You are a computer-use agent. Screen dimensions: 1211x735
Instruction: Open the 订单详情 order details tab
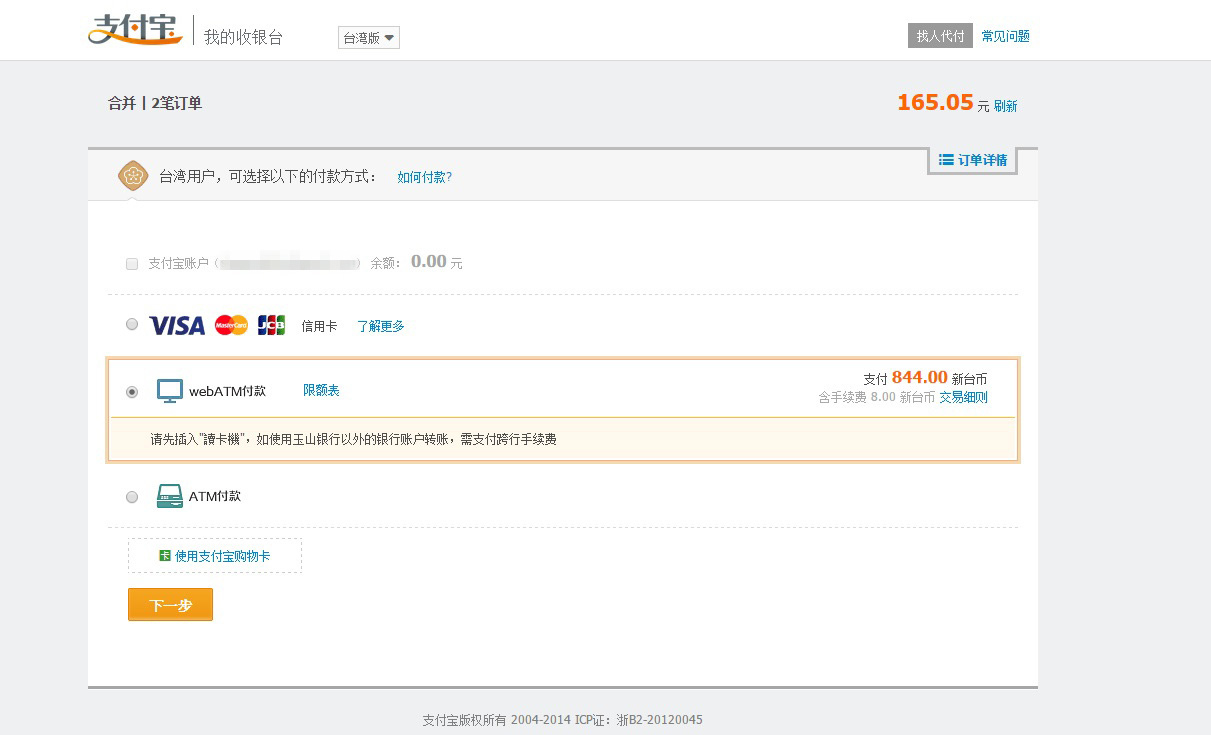972,160
